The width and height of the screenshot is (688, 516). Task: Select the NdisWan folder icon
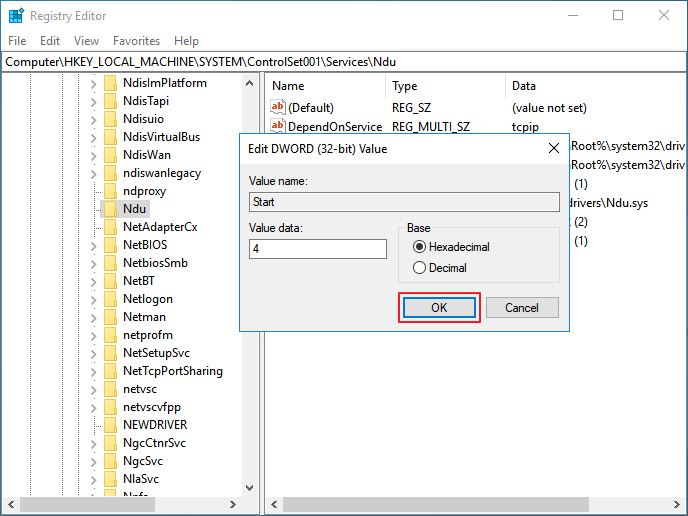111,155
